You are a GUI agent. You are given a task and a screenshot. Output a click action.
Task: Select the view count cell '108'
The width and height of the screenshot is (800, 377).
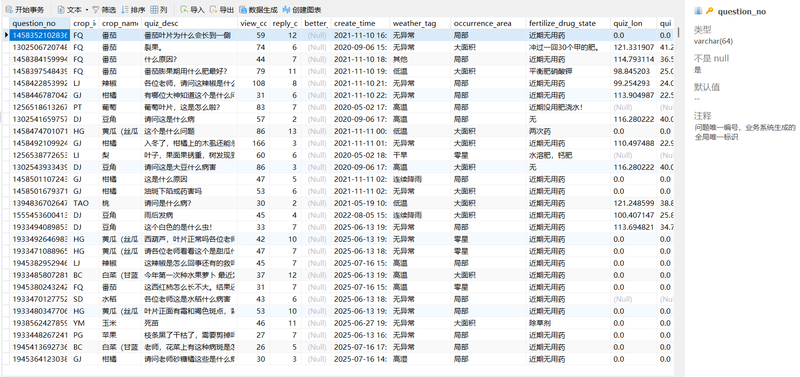click(x=253, y=83)
